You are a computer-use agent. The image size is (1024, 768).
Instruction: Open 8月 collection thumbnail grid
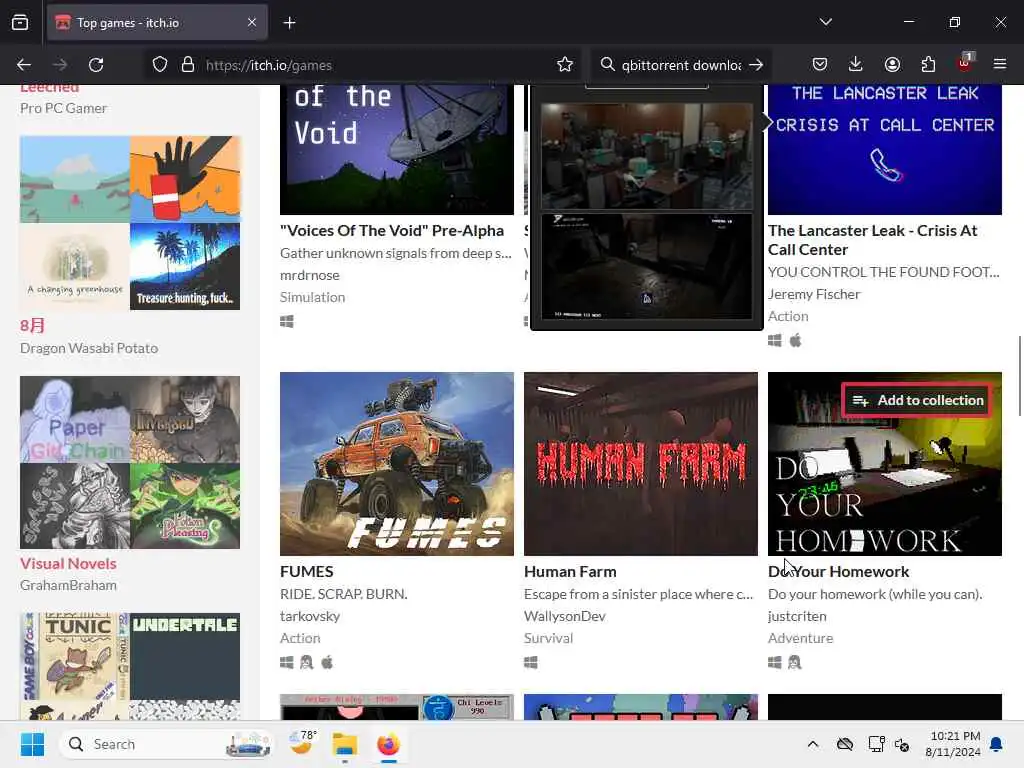[x=130, y=223]
